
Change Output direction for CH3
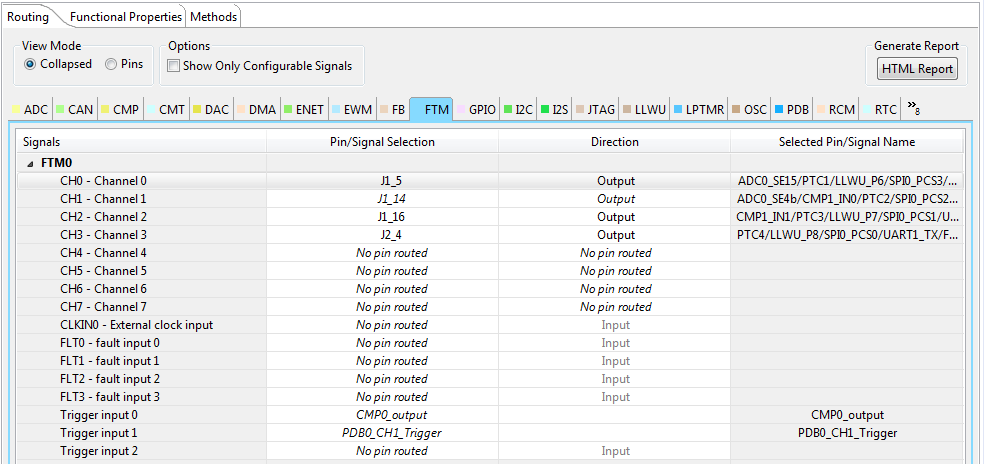coord(614,235)
